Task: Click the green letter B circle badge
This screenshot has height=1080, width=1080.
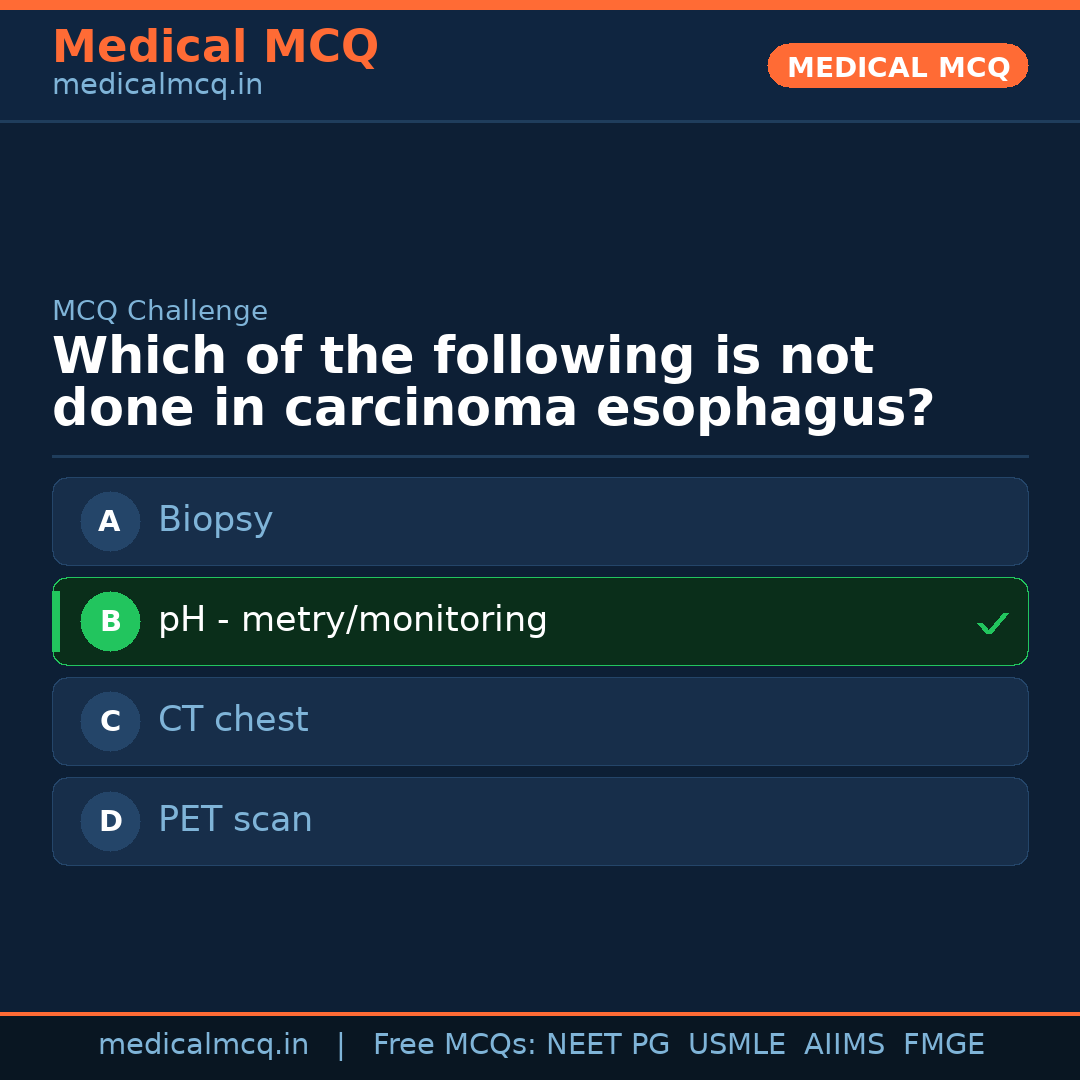Action: coord(110,621)
